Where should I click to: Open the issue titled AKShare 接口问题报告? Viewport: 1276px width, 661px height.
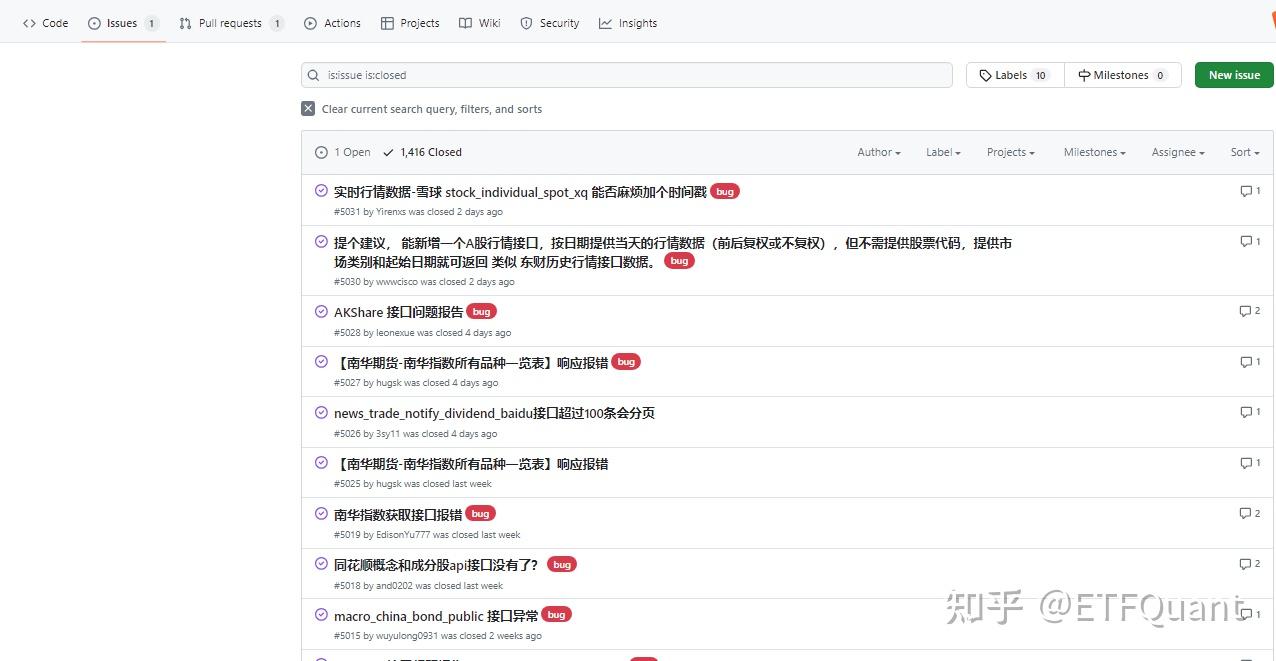point(397,311)
